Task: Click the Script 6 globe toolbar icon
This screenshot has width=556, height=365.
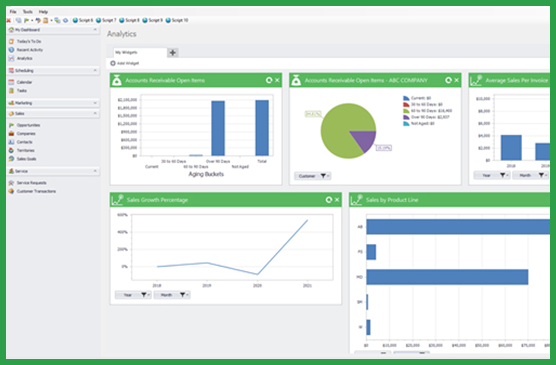Action: click(75, 20)
